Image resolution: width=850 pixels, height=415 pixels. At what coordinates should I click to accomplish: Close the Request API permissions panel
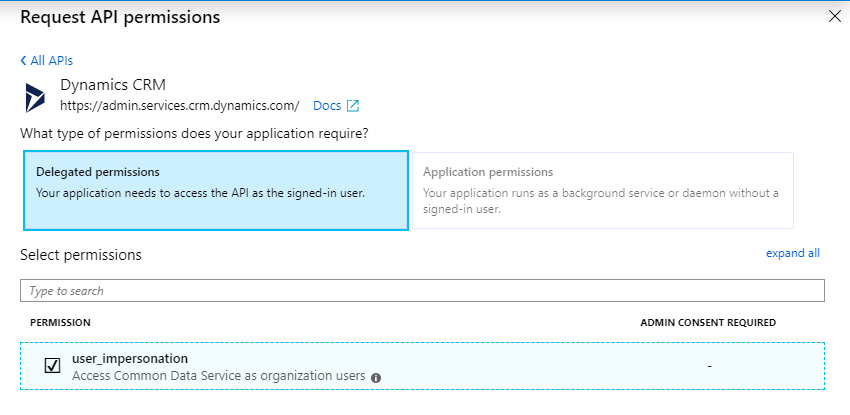(835, 17)
